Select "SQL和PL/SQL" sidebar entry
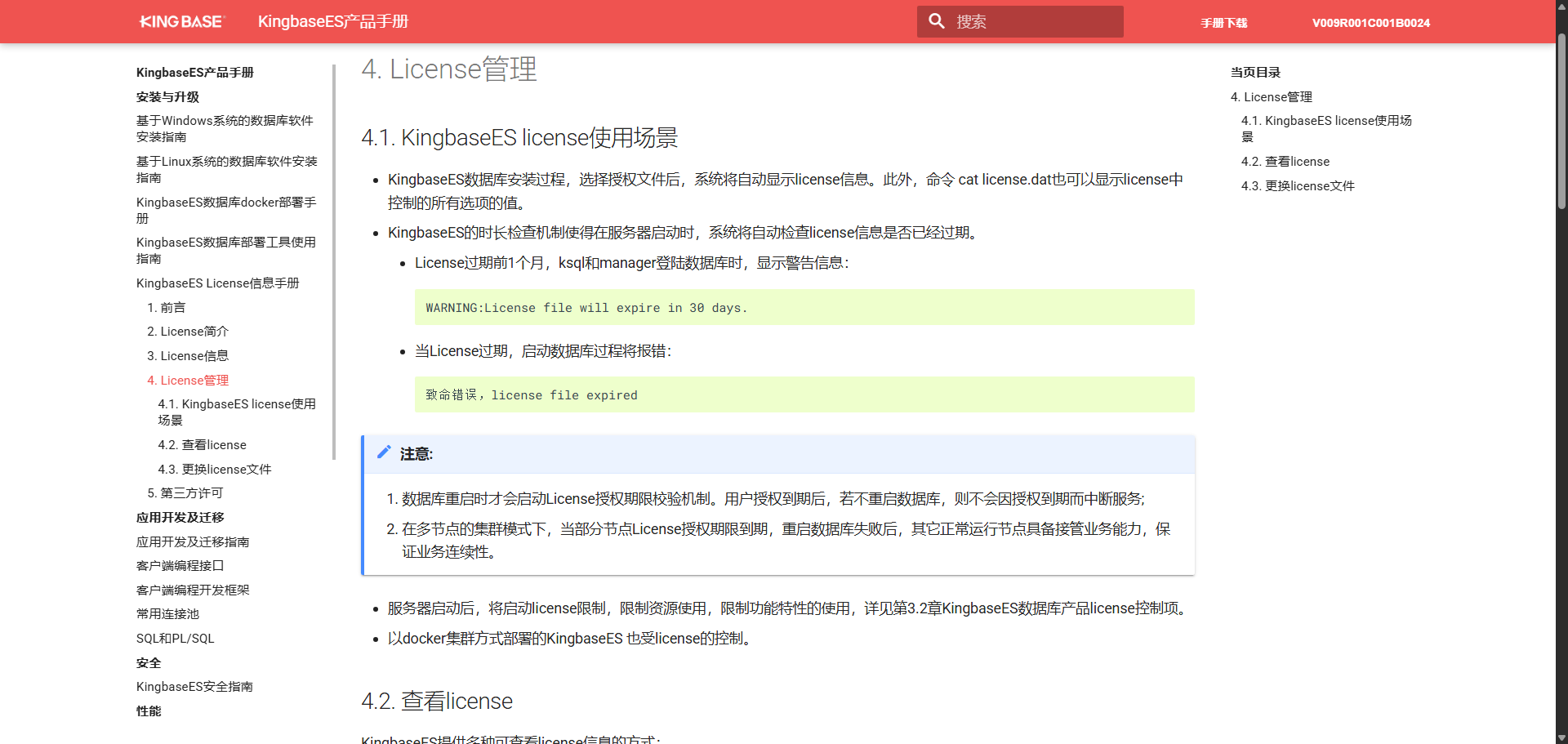This screenshot has height=744, width=1568. coord(175,638)
